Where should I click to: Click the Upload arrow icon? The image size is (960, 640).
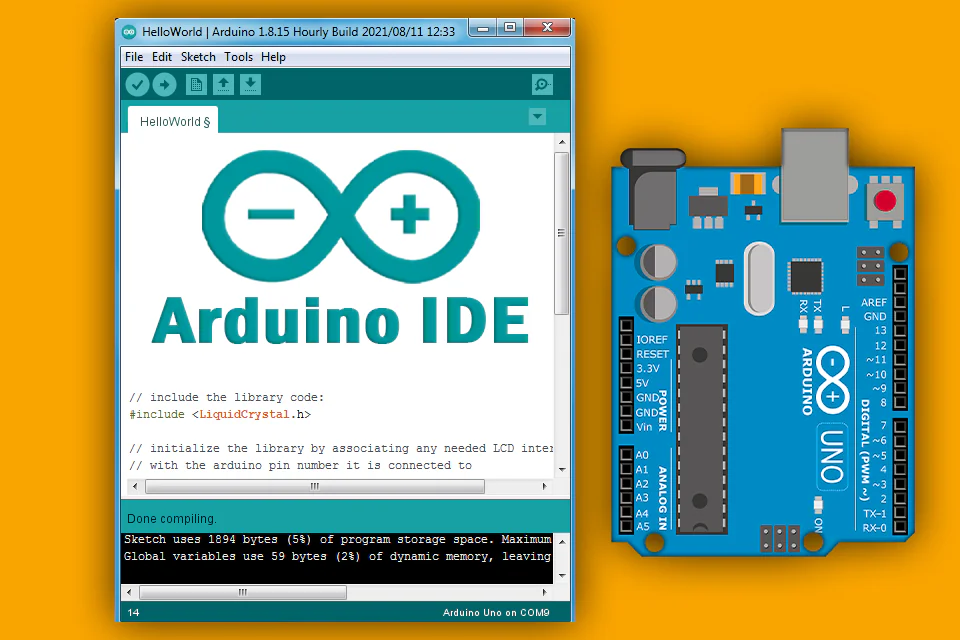click(x=164, y=84)
